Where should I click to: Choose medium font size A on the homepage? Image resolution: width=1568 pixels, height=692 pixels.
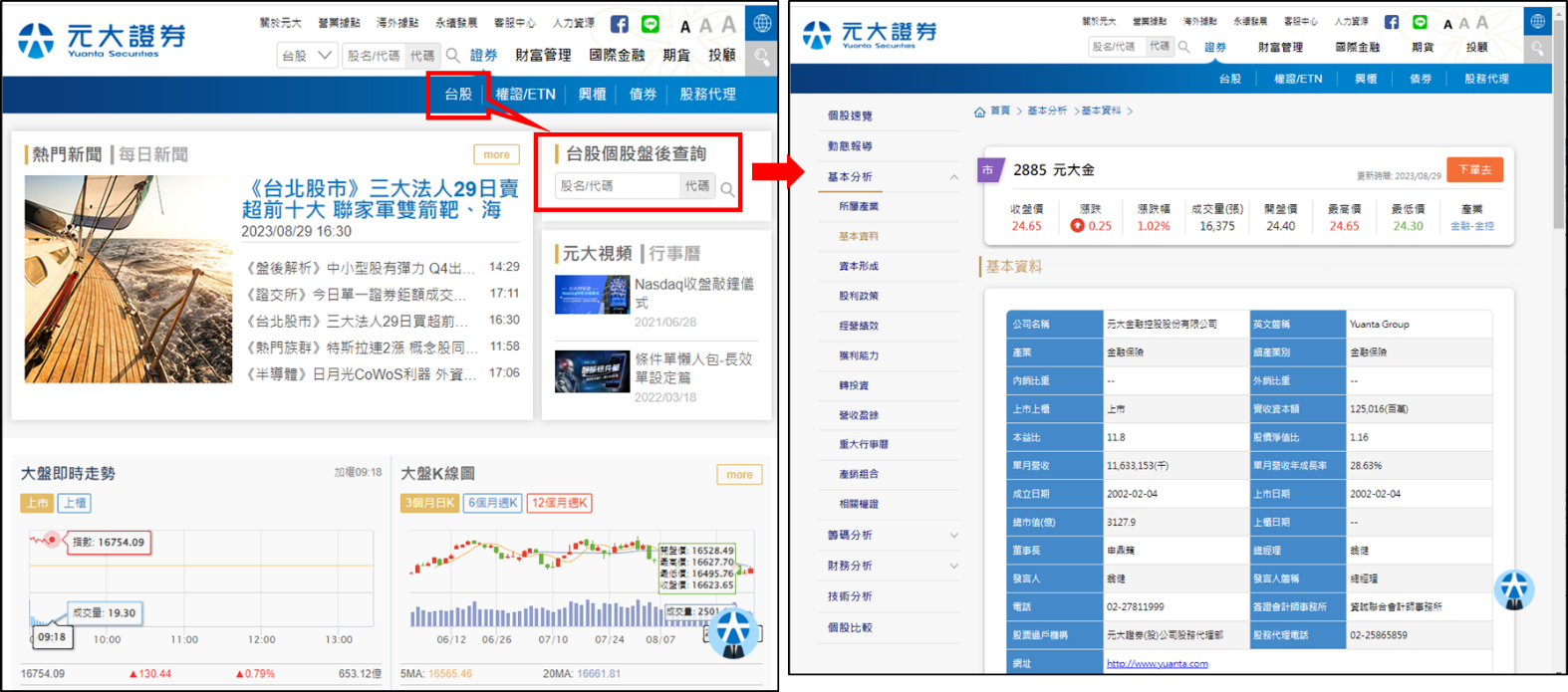705,26
